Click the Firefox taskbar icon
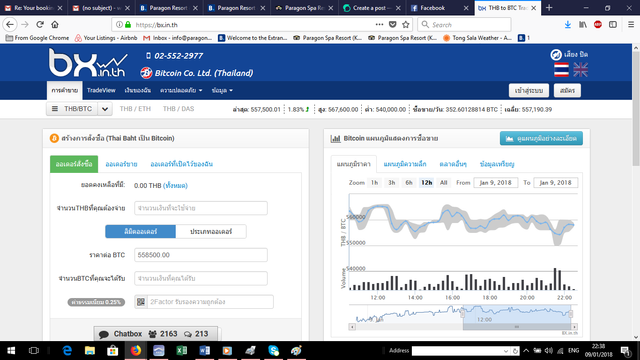640x360 pixels. click(136, 351)
